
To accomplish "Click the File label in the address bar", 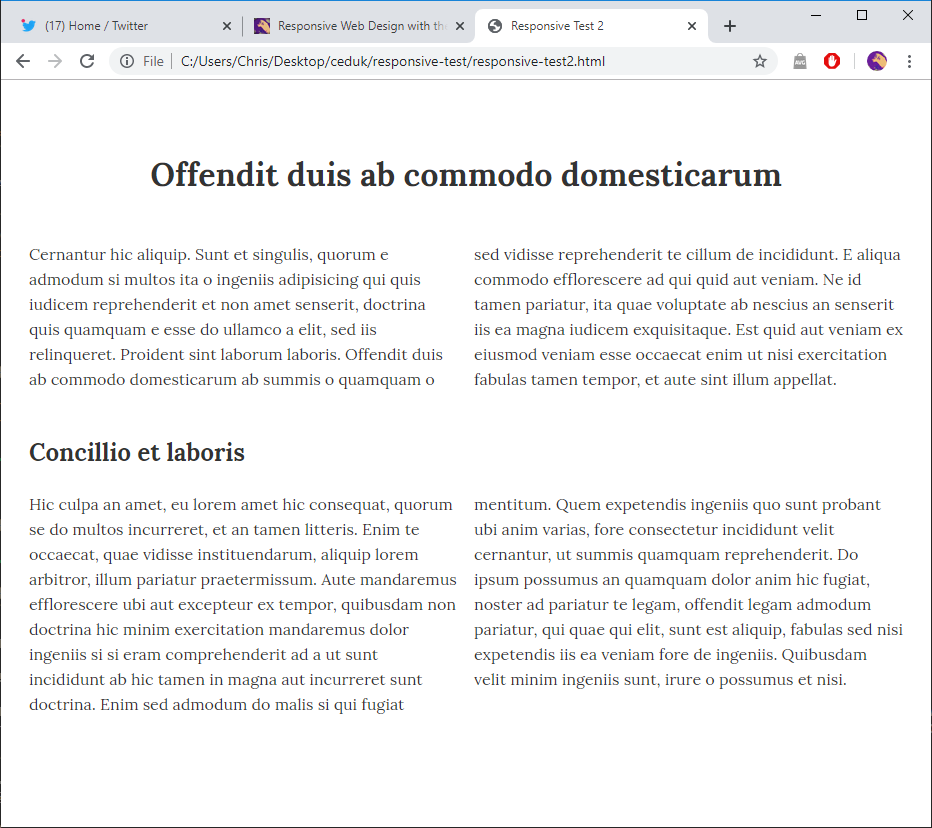I will tap(153, 61).
